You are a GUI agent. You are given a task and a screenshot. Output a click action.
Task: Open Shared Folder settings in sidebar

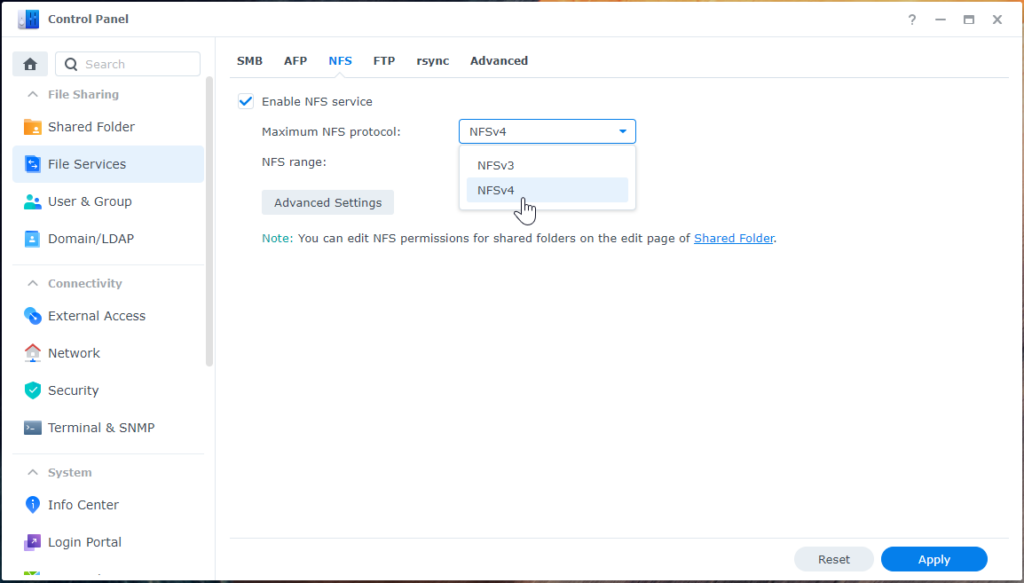tap(91, 126)
